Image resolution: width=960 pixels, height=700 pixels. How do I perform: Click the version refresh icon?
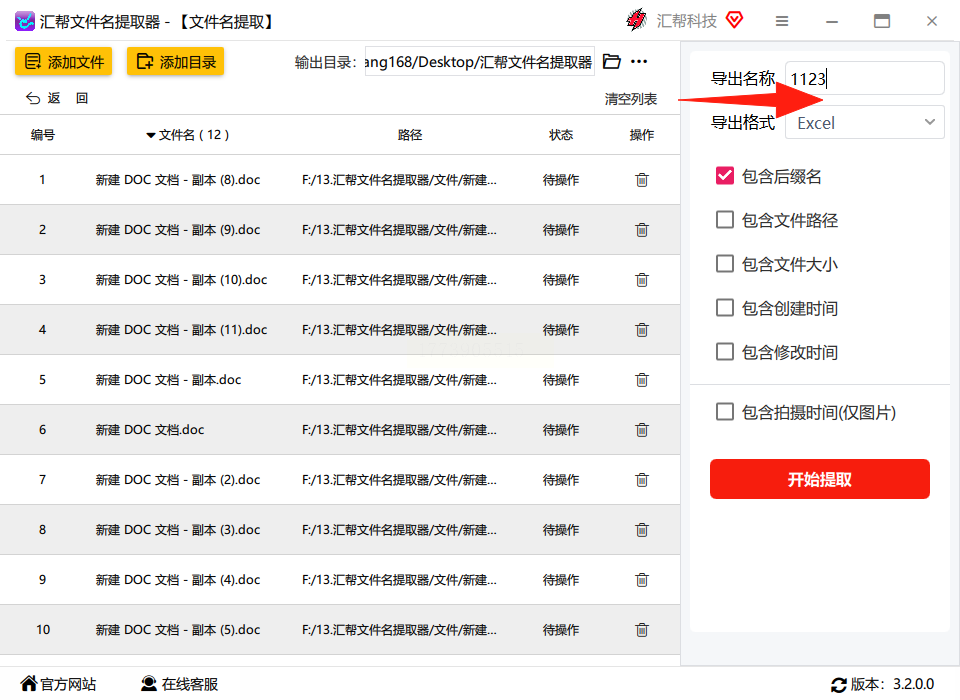tap(838, 685)
